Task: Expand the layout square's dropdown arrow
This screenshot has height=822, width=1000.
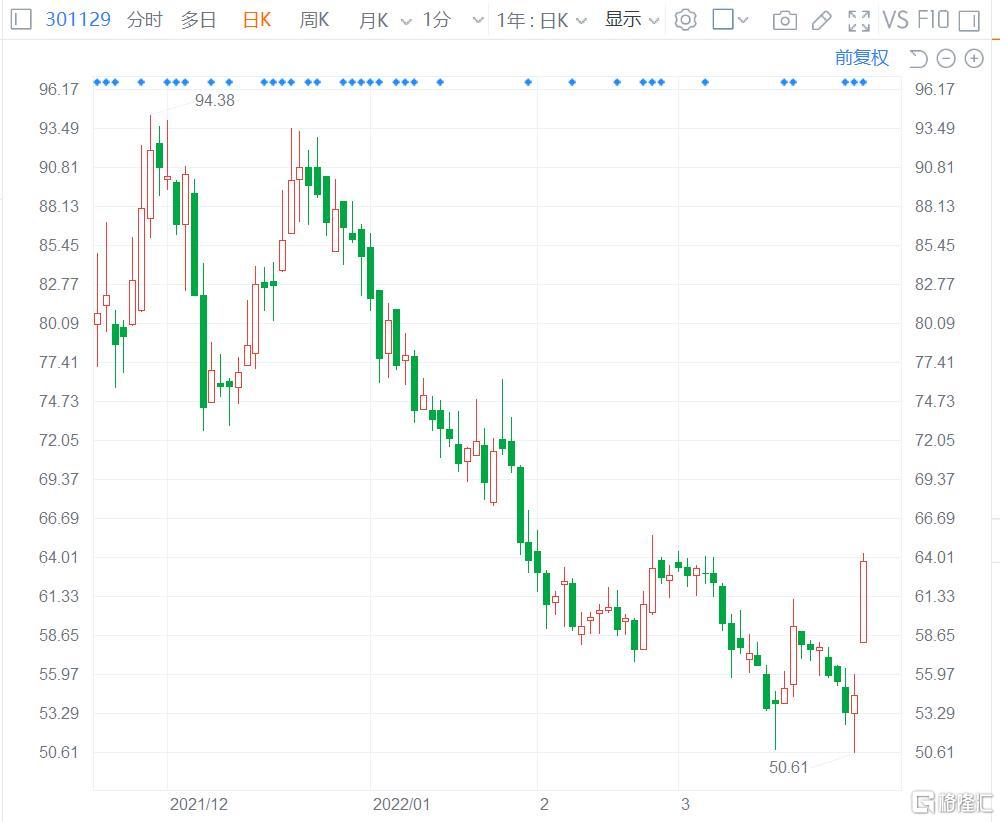Action: click(x=743, y=20)
